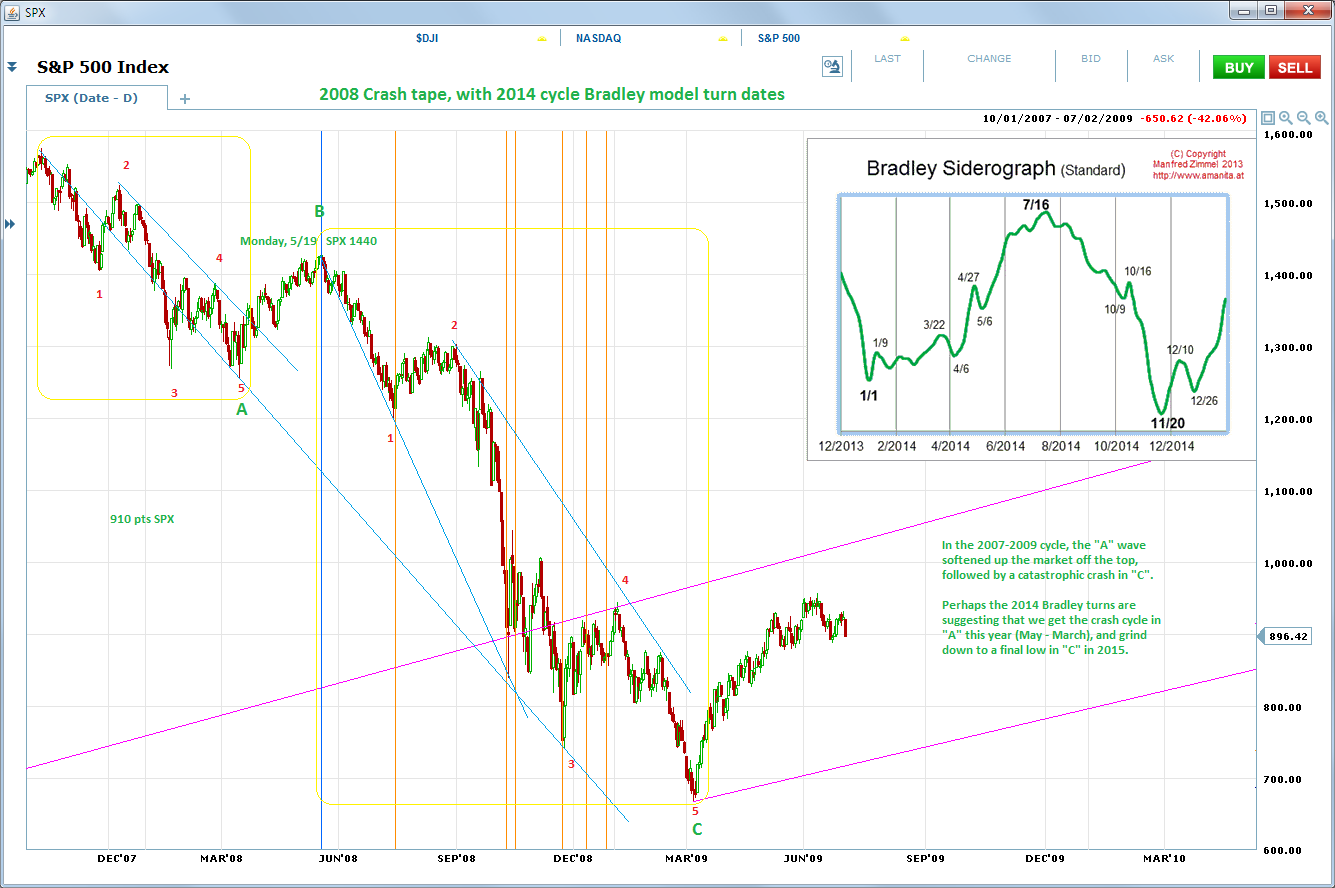
Task: Click the S&P 500 Index title
Action: pos(103,67)
